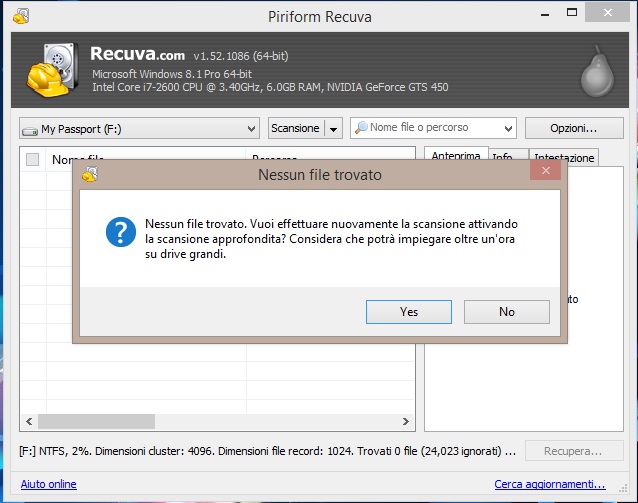
Task: Click the right arrow of the horizontal scrollbar
Action: pos(405,421)
